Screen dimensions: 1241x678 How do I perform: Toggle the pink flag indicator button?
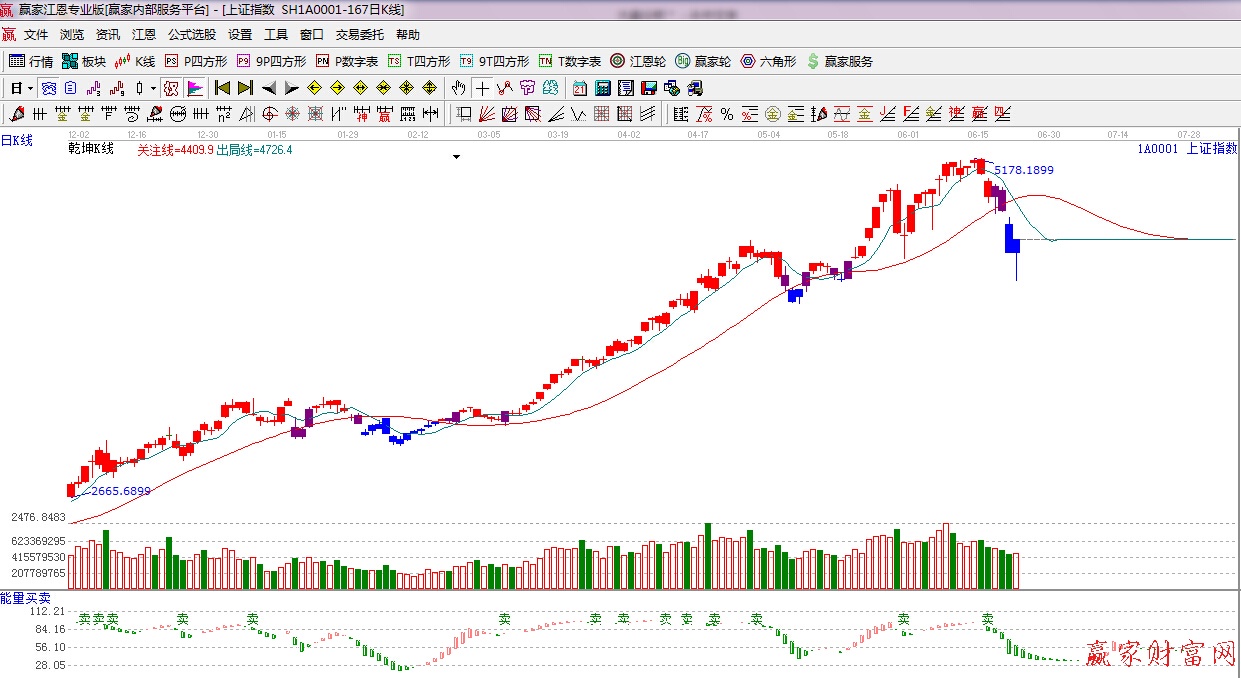click(194, 88)
